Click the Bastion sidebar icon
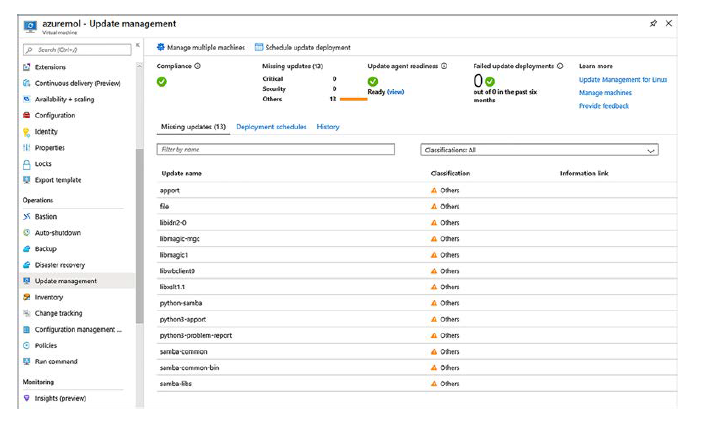 [x=26, y=217]
